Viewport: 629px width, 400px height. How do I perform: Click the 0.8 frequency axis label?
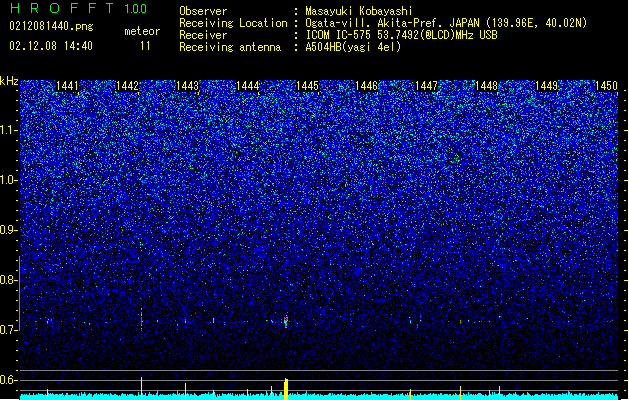(8, 280)
